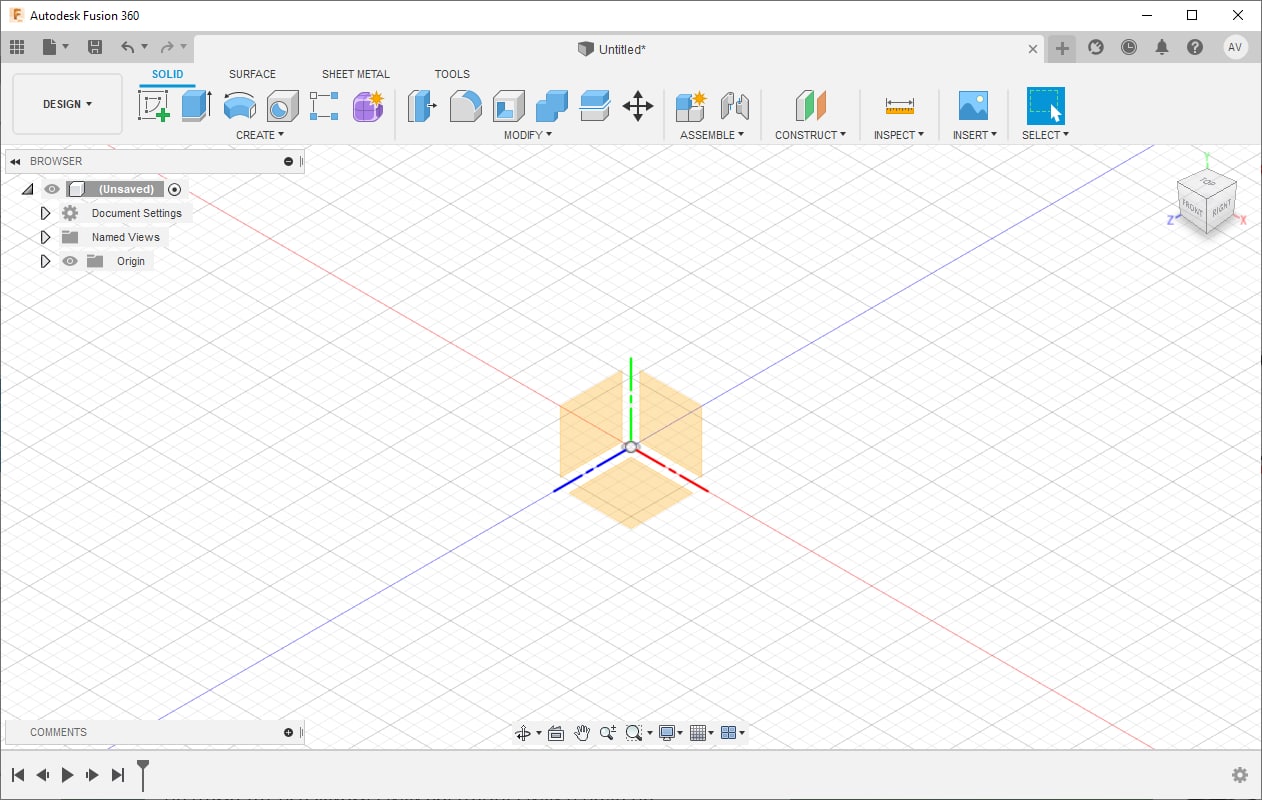
Task: Switch to the SOLID tab
Action: coord(168,74)
